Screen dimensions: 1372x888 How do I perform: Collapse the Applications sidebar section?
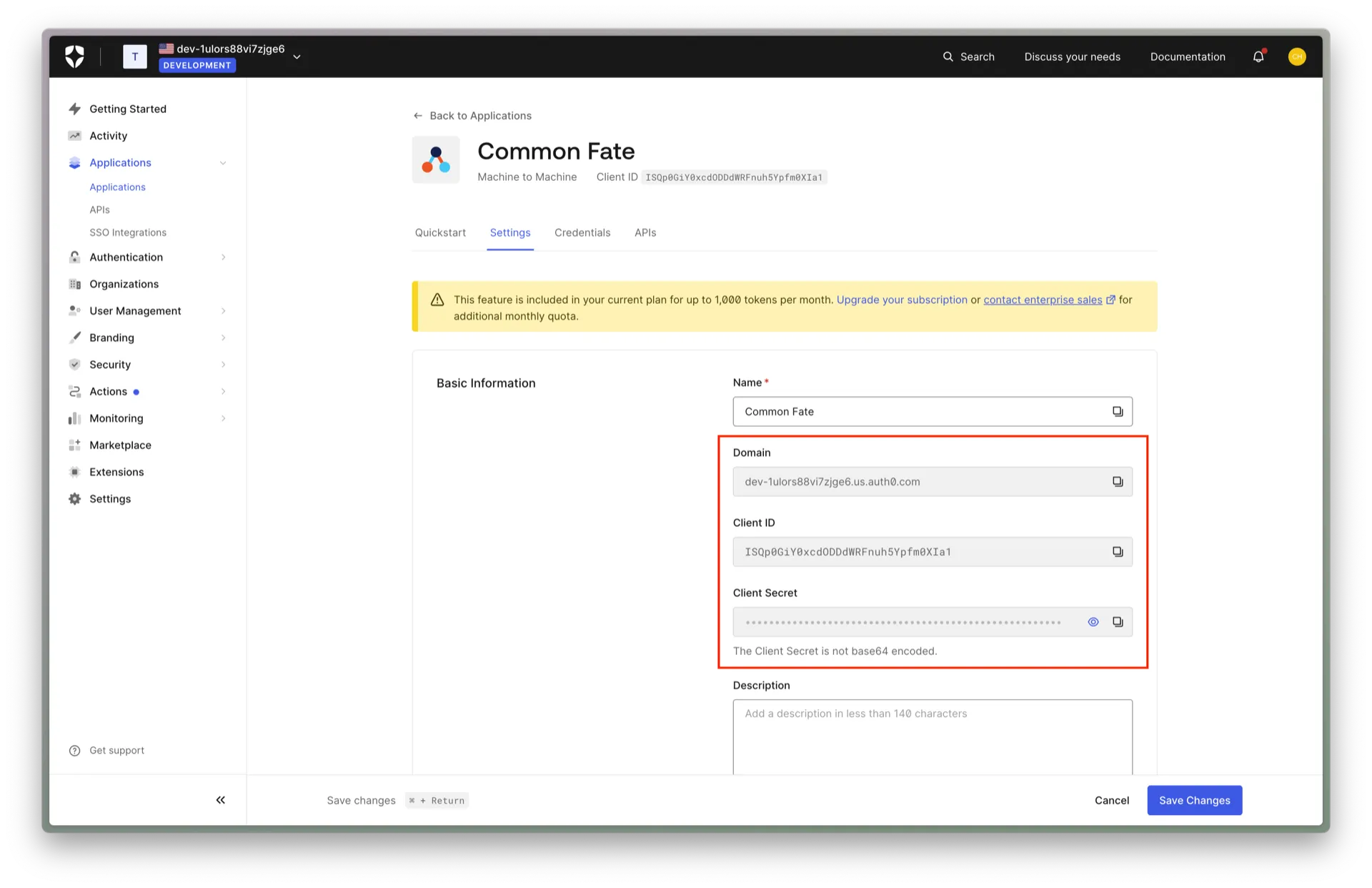tap(223, 163)
